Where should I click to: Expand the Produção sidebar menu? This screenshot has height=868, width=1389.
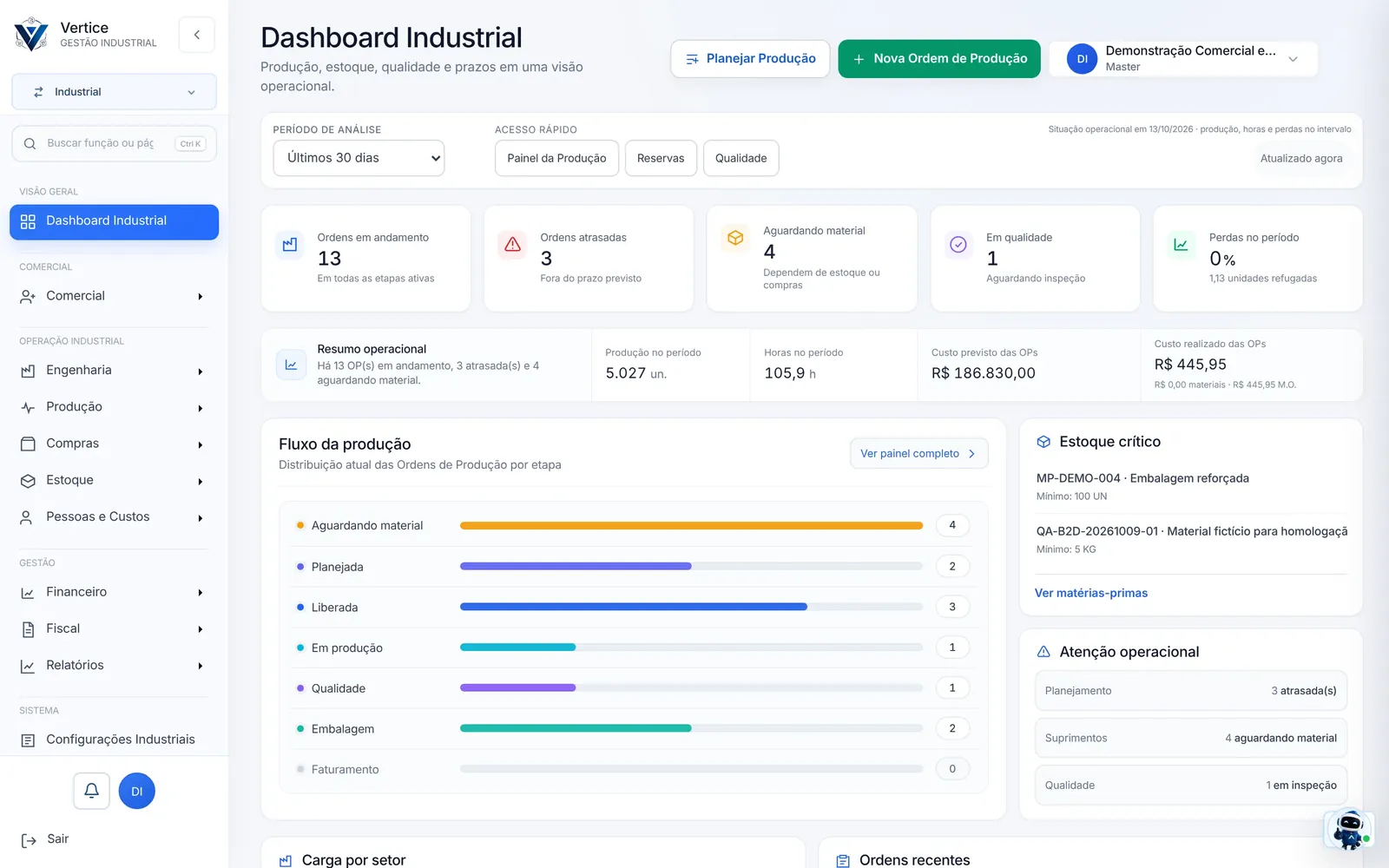point(114,407)
